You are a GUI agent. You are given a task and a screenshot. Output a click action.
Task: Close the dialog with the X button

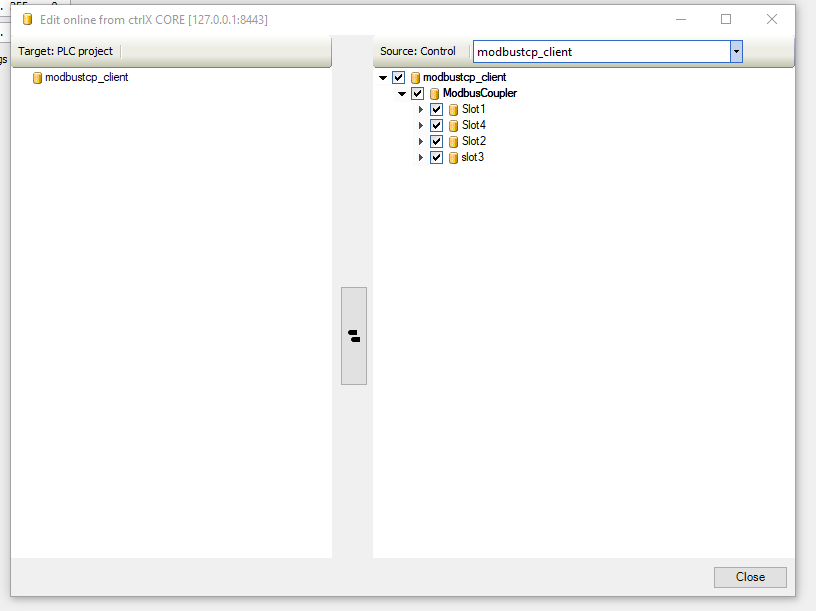click(772, 19)
